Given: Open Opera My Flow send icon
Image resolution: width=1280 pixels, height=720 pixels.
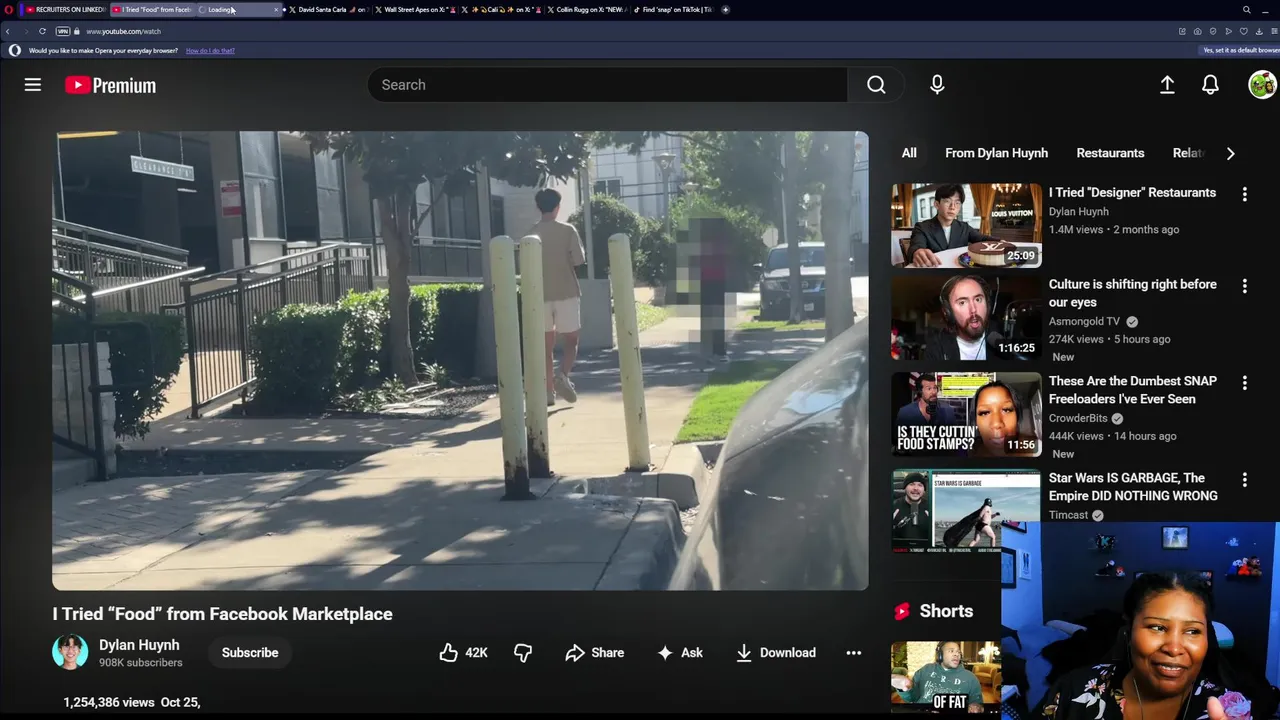Looking at the screenshot, I should coord(1229,31).
